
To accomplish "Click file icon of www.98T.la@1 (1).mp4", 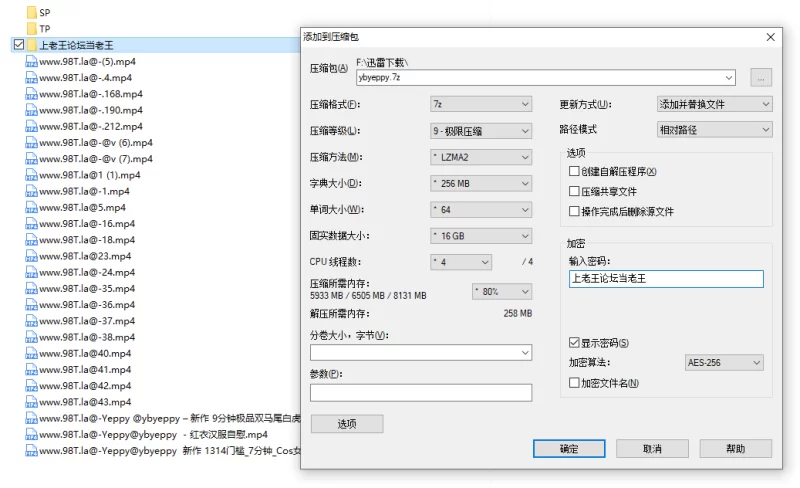I will (x=32, y=175).
